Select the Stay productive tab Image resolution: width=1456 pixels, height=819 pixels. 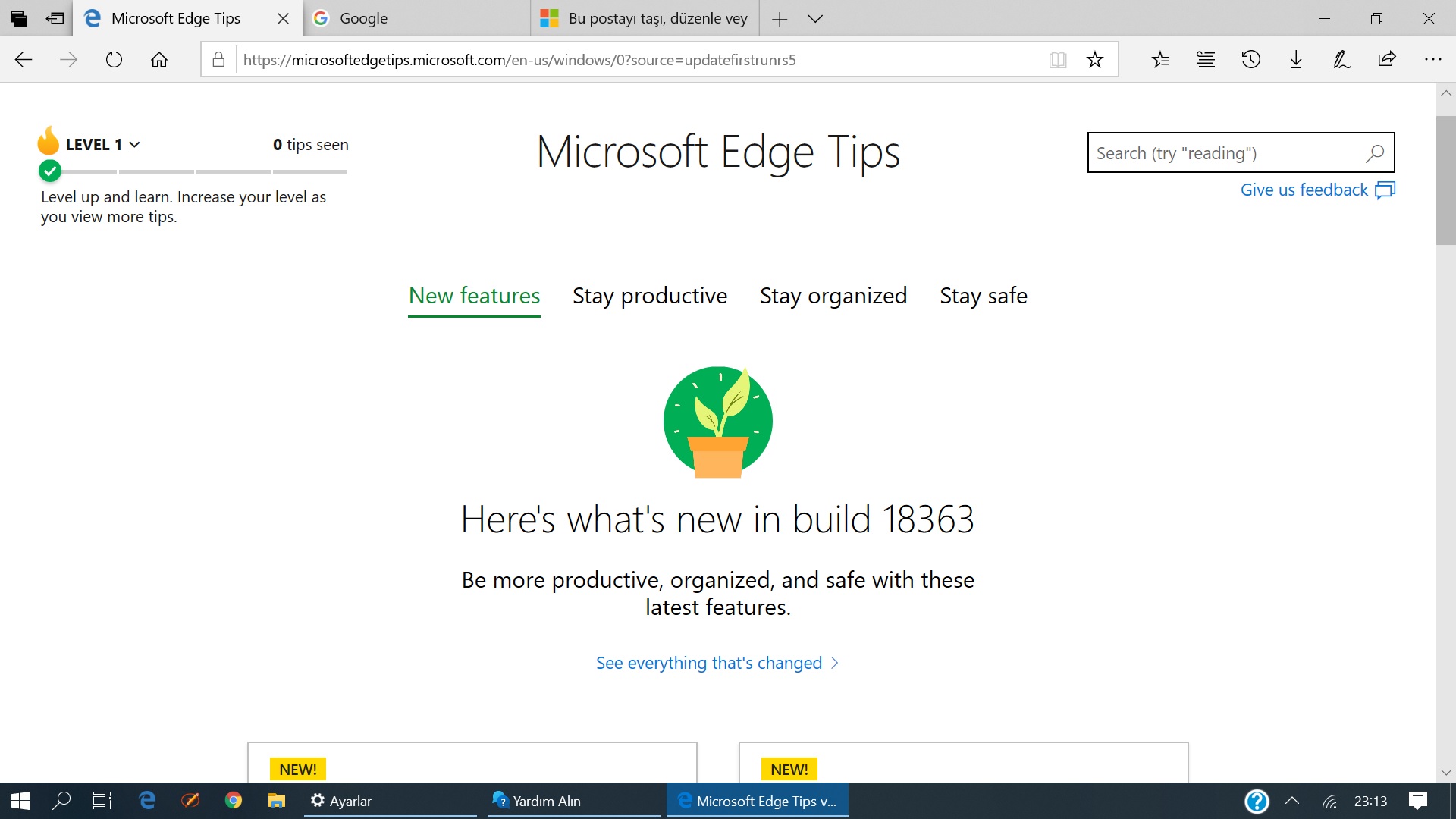[x=650, y=296]
